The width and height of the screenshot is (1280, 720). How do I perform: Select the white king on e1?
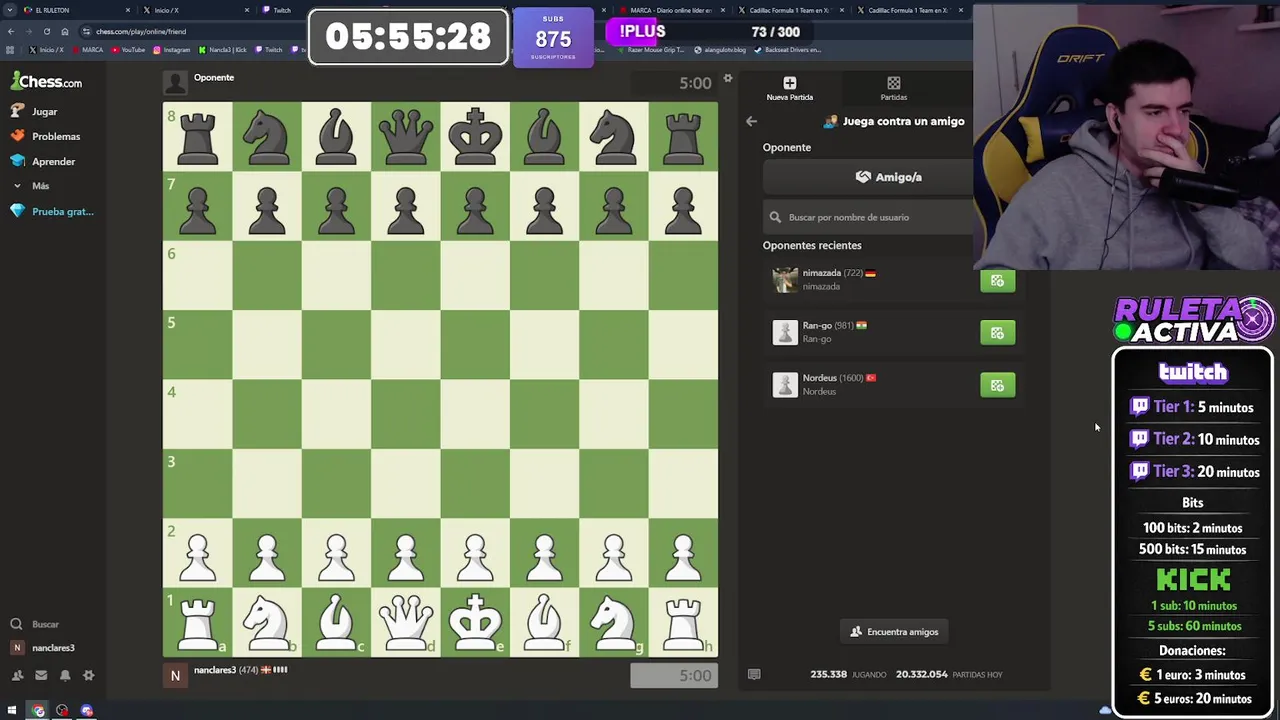[x=475, y=622]
